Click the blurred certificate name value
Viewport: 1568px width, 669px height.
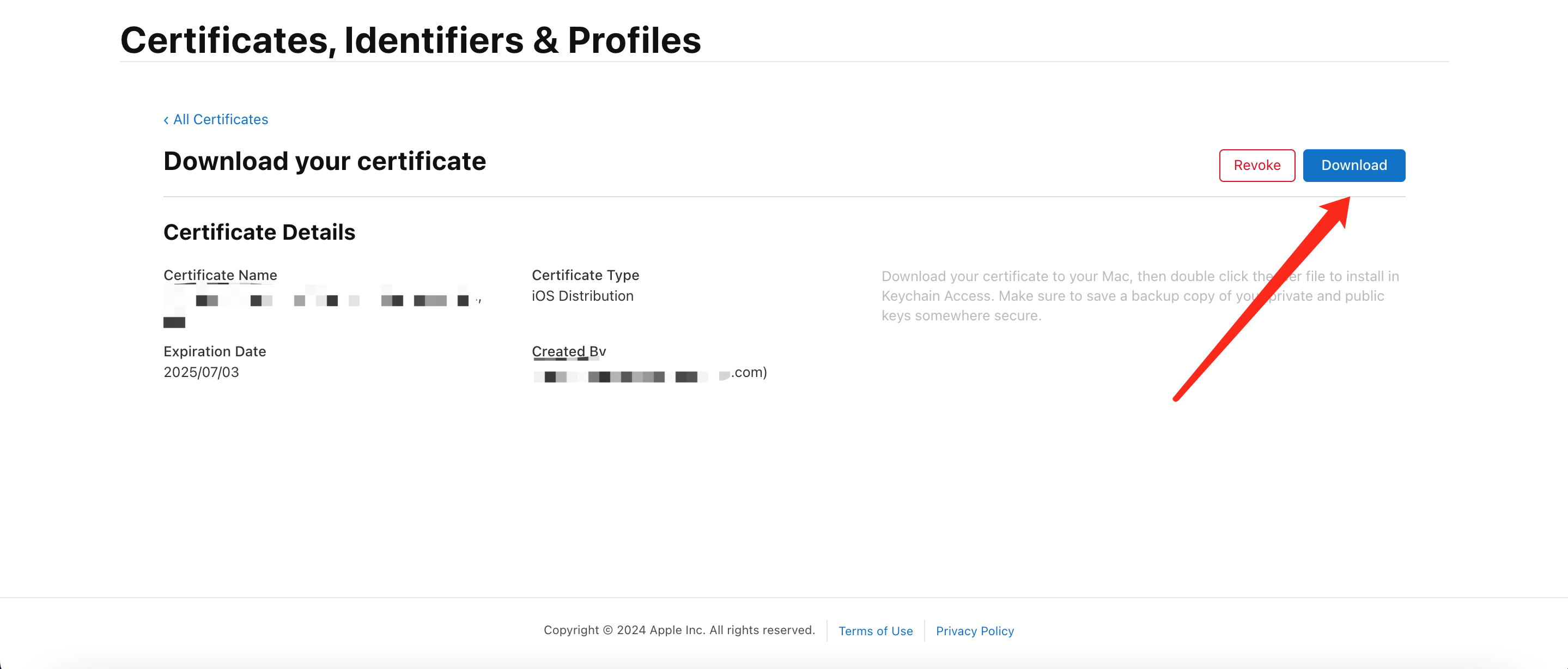pyautogui.click(x=323, y=307)
